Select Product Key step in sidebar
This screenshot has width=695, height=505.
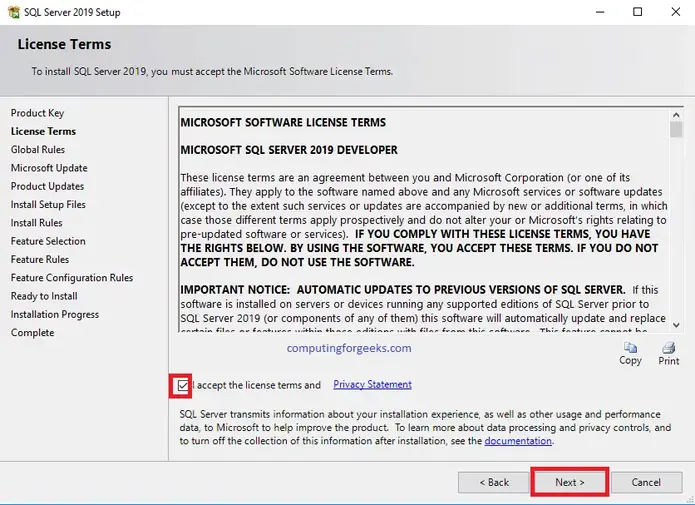point(37,113)
